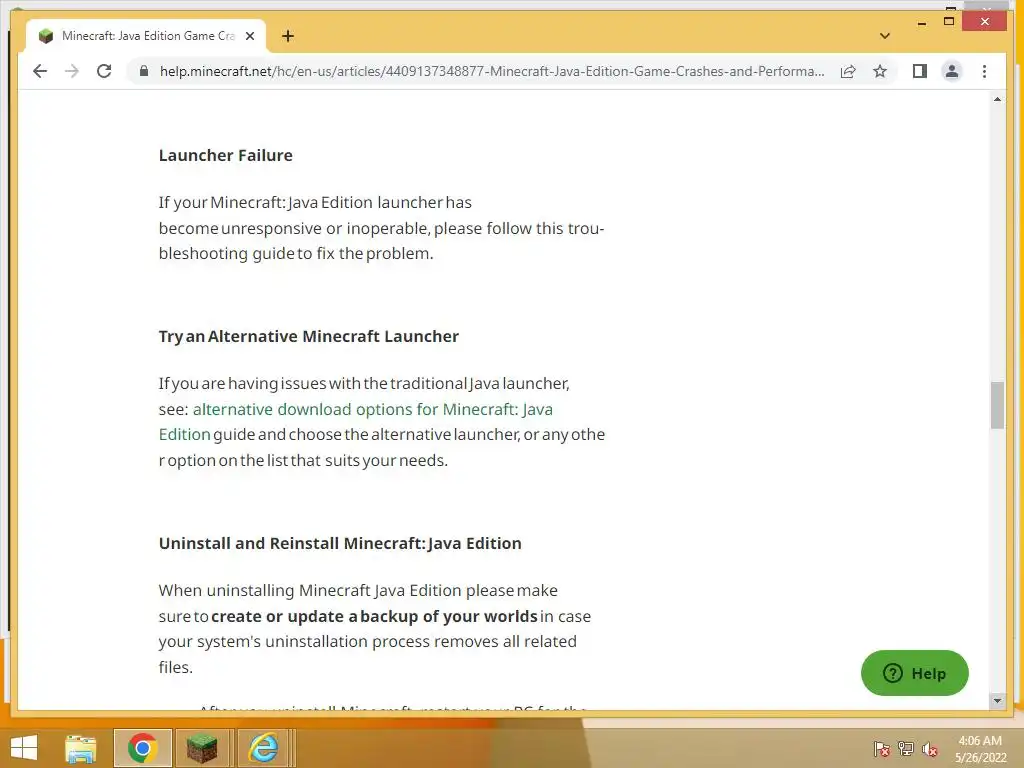
Task: Click the green Help button
Action: 914,673
